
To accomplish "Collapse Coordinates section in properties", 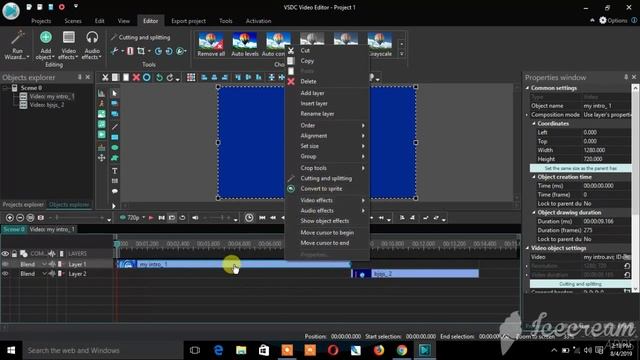I will (534, 124).
